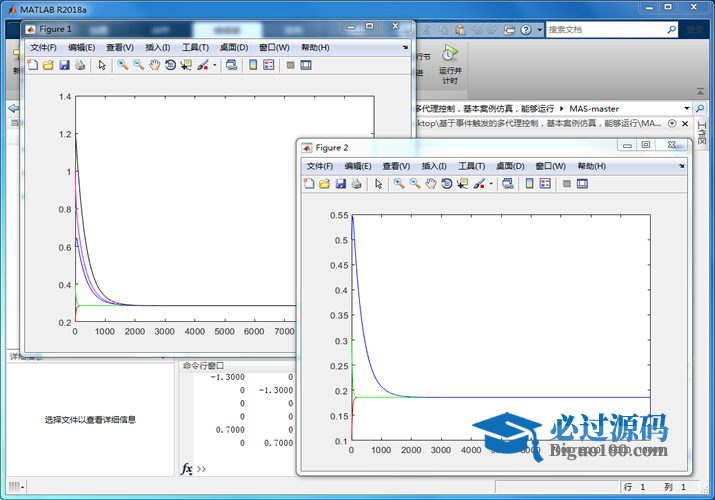The image size is (715, 500).
Task: Click 运行并计时 Run and Time button
Action: 450,65
